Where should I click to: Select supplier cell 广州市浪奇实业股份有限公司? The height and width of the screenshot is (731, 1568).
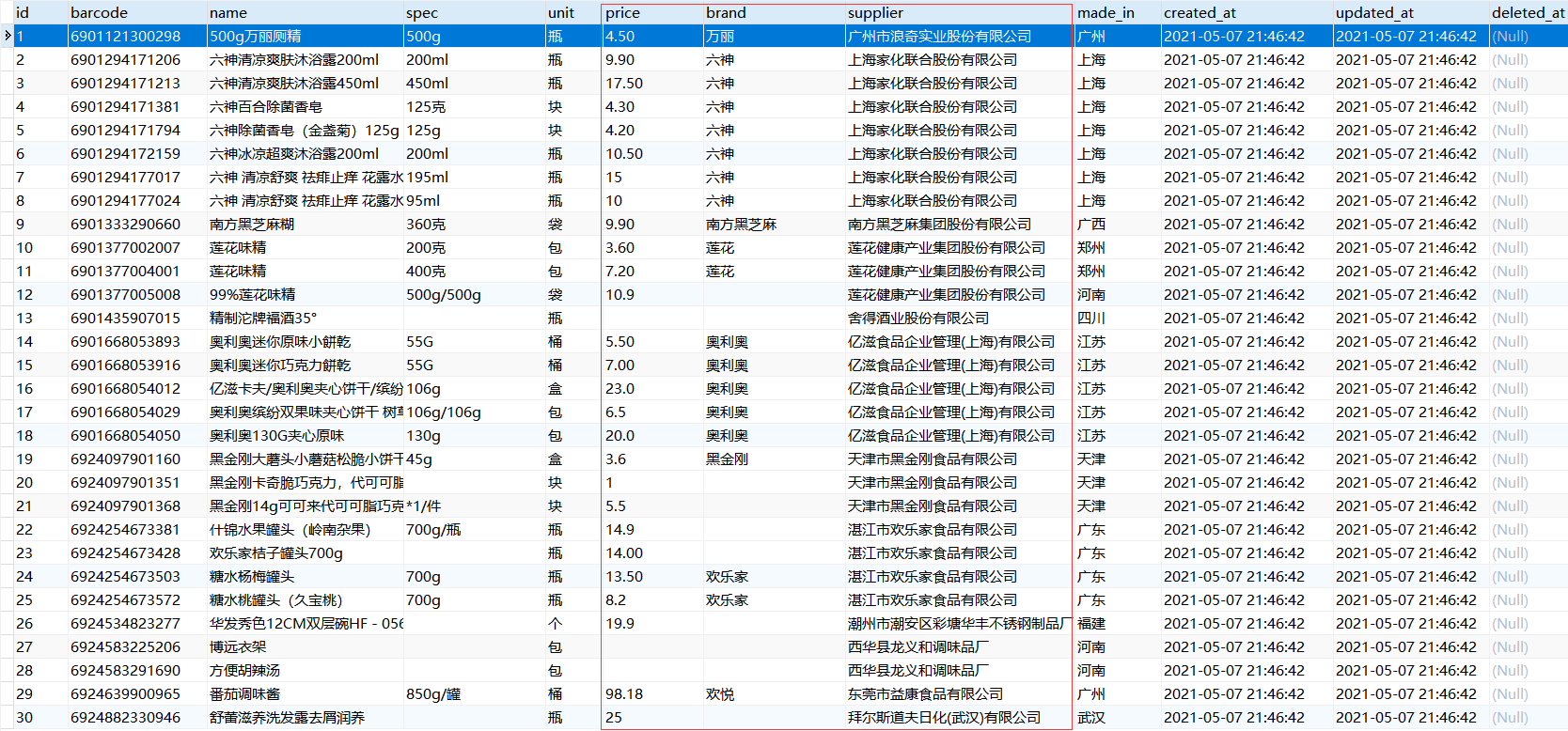[x=960, y=36]
